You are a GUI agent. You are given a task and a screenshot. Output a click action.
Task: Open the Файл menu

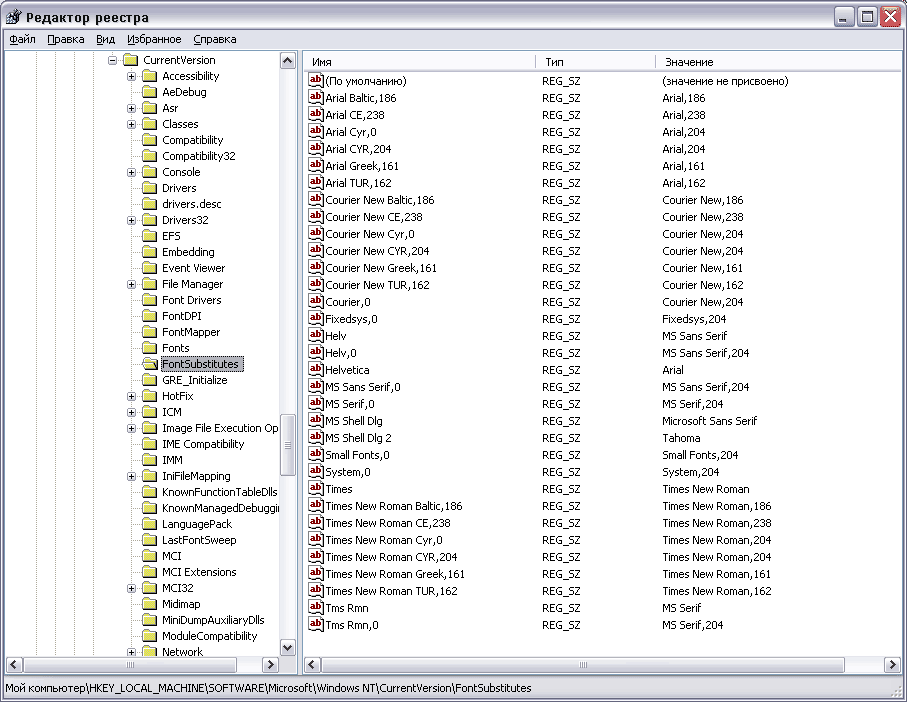point(23,39)
